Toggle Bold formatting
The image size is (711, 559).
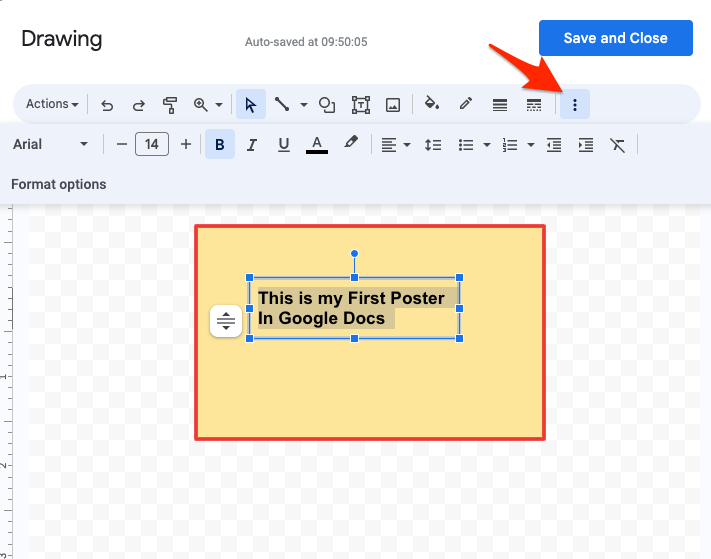219,144
